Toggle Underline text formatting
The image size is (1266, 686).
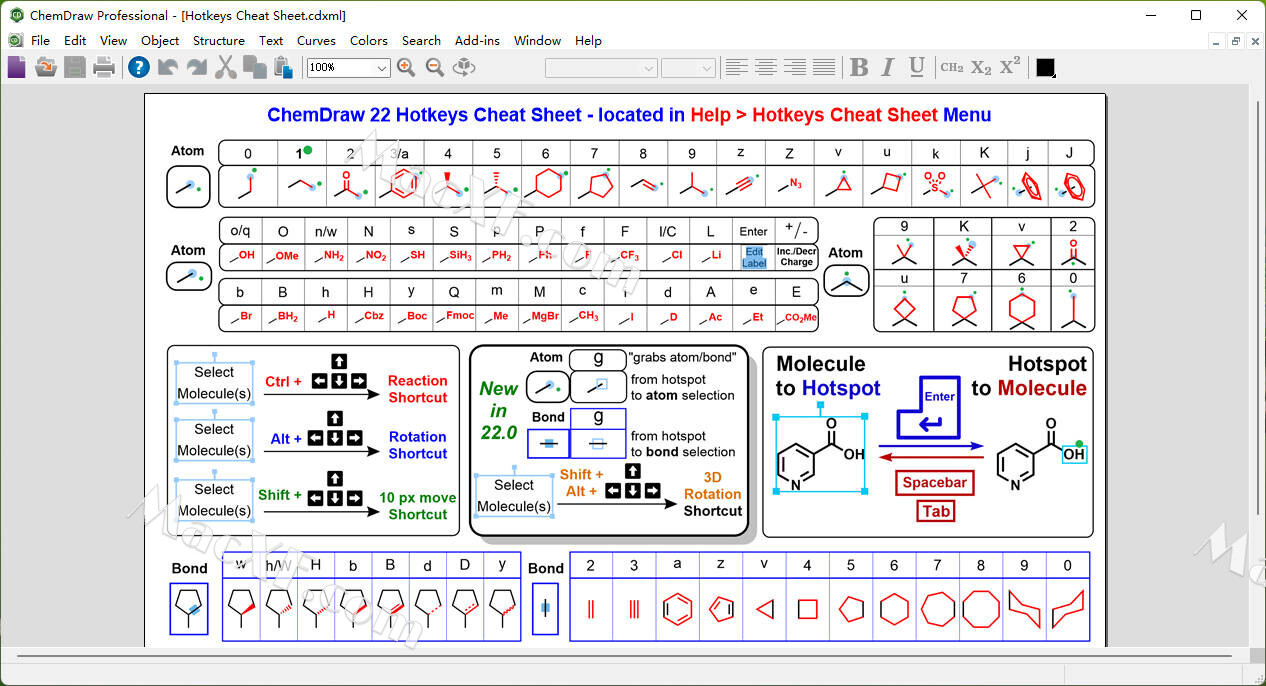[916, 67]
